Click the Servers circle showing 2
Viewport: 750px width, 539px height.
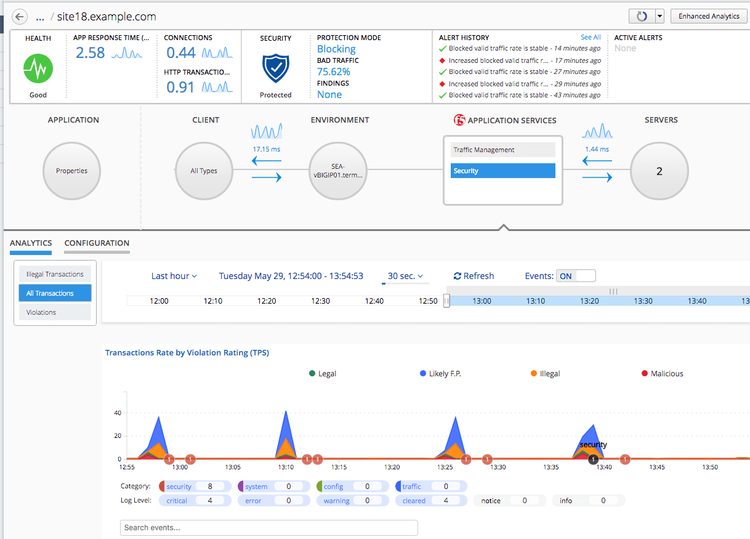point(659,171)
